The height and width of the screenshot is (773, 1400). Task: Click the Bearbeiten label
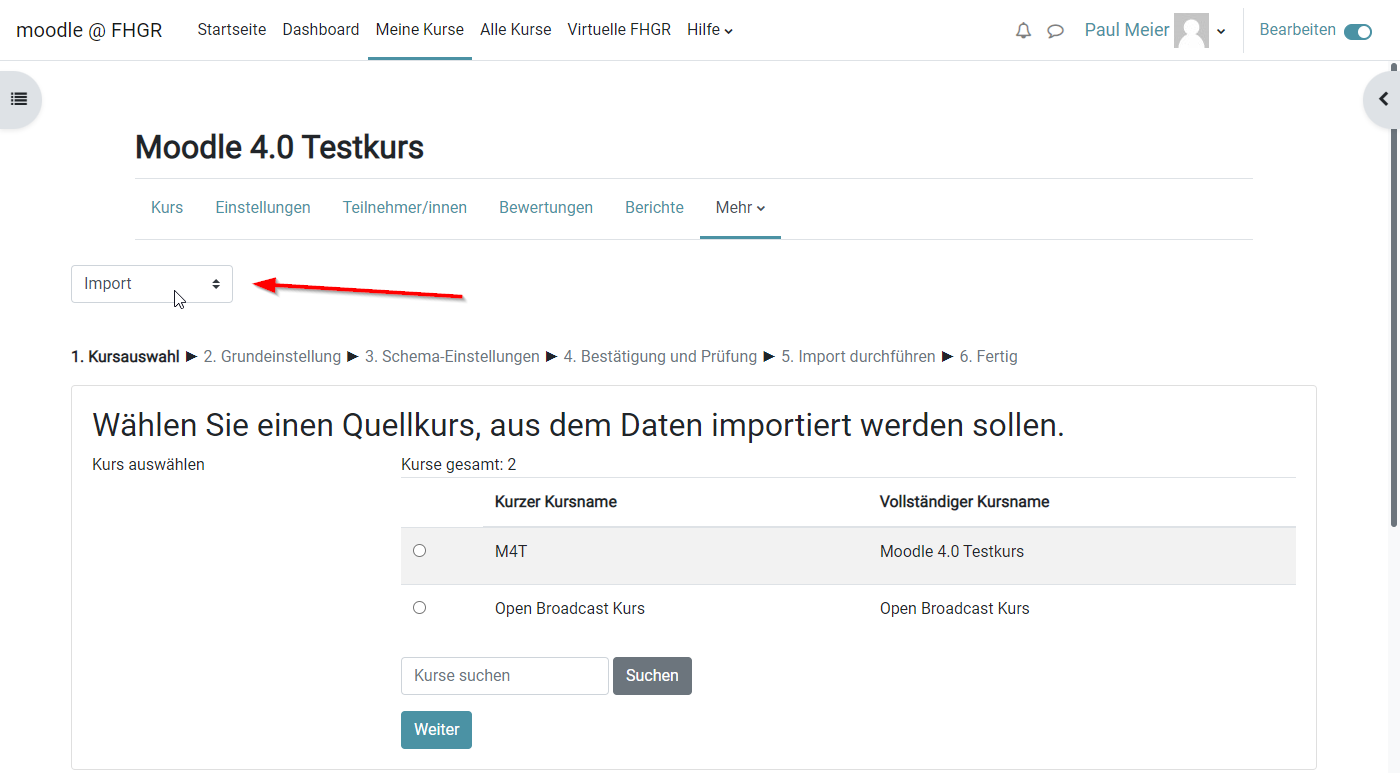click(x=1297, y=30)
